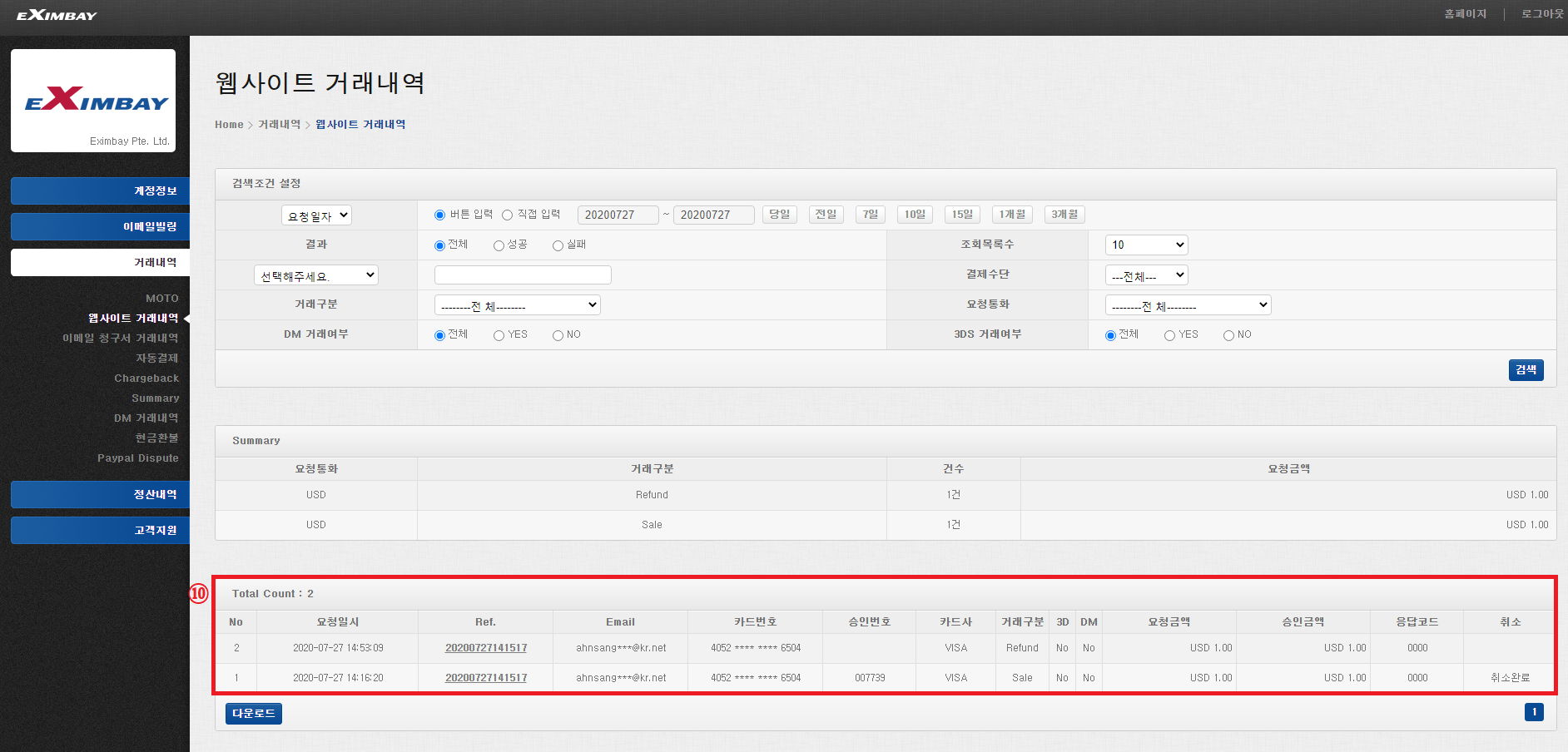Click the start date field 20200727
This screenshot has height=752, width=1568.
click(x=618, y=215)
